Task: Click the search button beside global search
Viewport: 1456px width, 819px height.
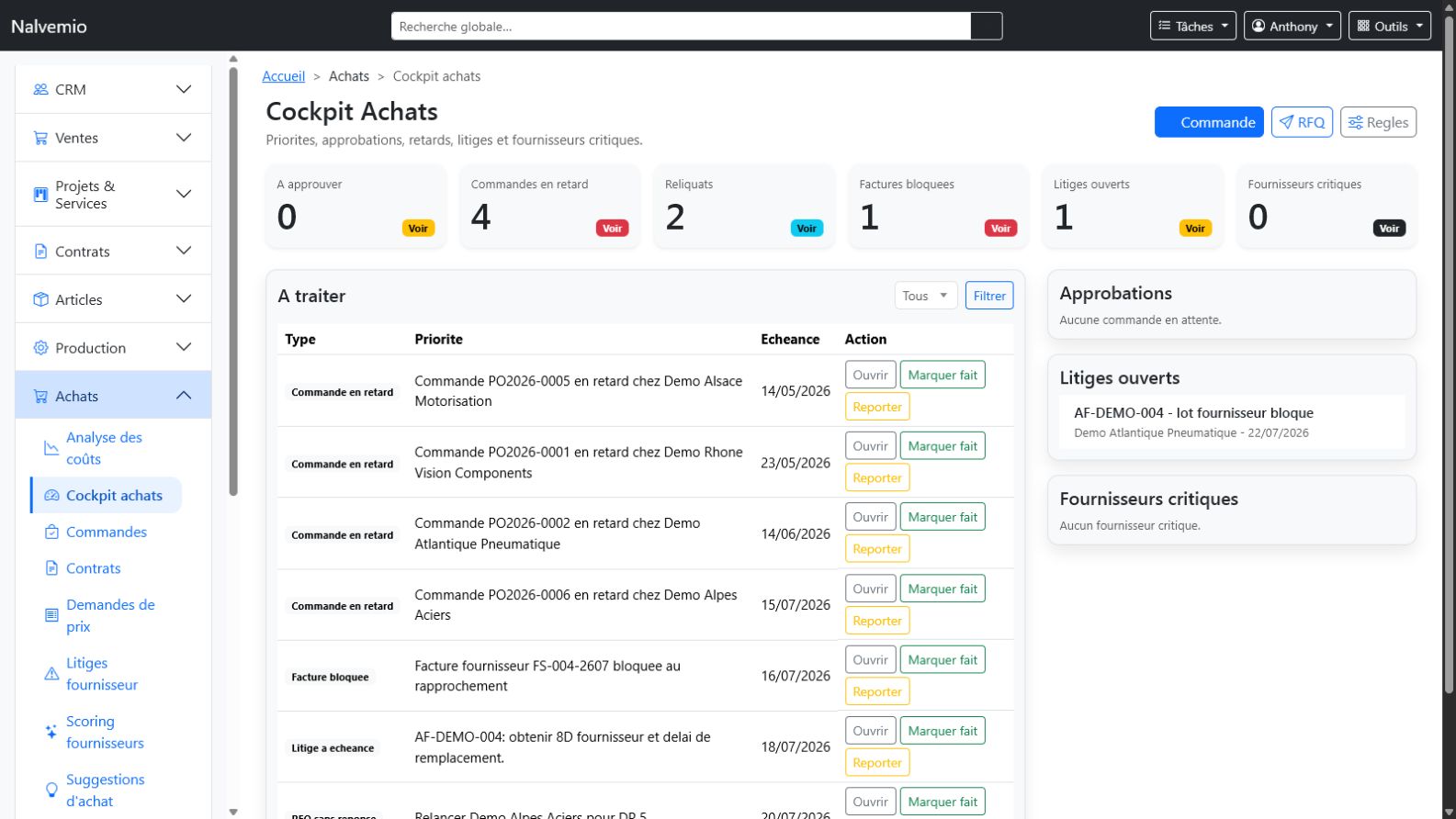Action: [x=986, y=26]
